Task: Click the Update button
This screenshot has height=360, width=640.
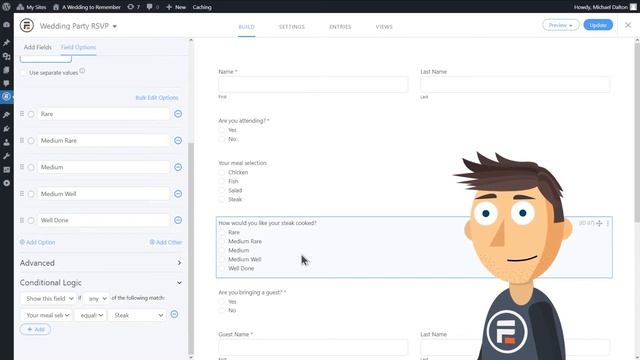Action: [x=598, y=25]
